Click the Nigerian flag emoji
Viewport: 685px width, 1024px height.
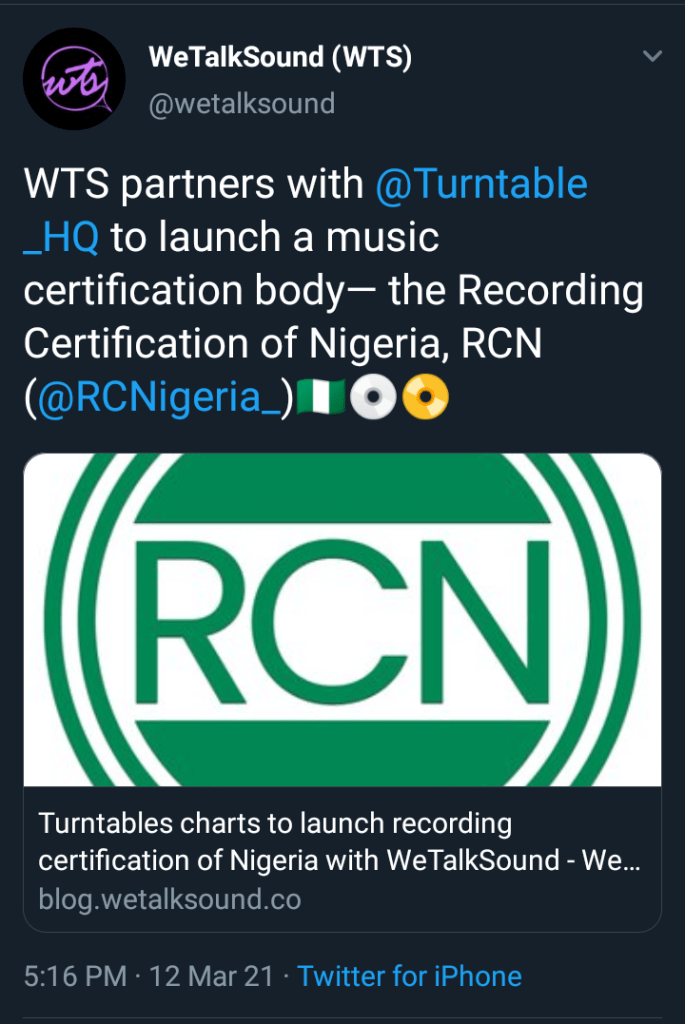coord(321,399)
